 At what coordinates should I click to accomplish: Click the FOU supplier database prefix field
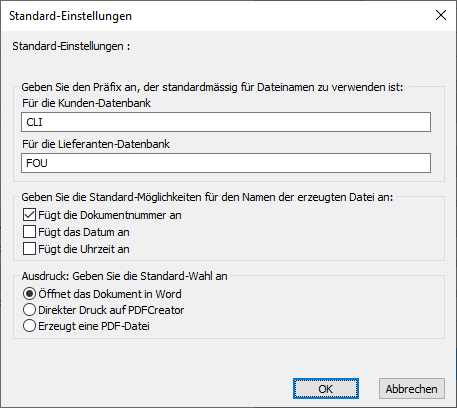pyautogui.click(x=226, y=163)
